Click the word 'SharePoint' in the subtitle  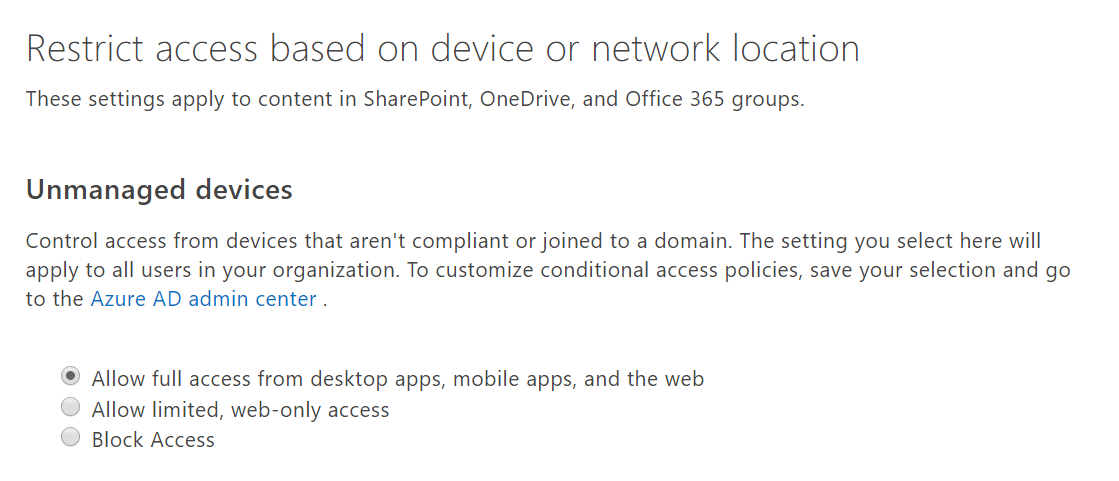(417, 99)
